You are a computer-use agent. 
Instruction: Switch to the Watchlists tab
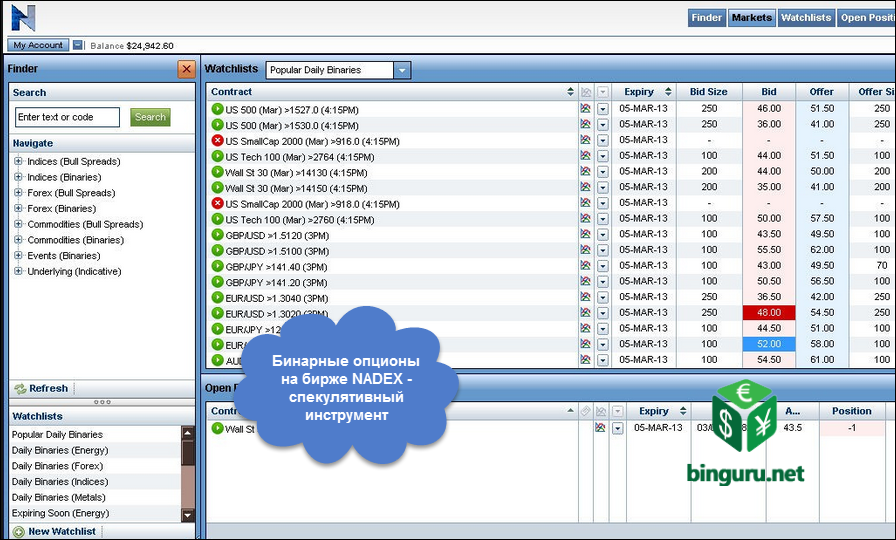coord(806,18)
